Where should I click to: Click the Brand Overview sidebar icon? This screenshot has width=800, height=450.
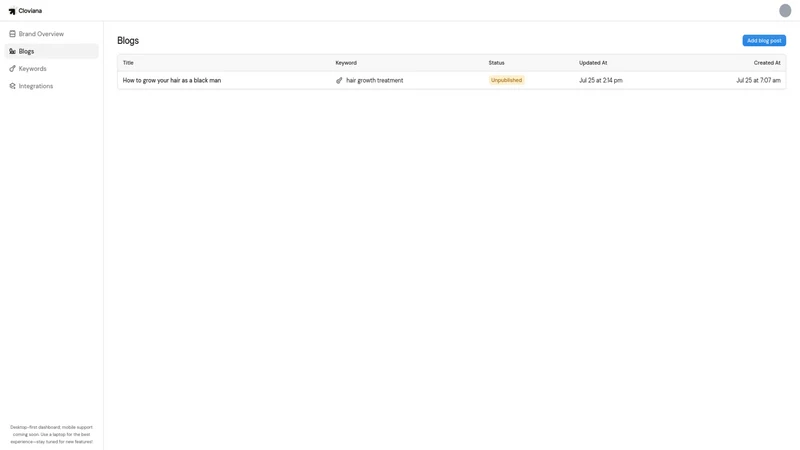(12, 34)
